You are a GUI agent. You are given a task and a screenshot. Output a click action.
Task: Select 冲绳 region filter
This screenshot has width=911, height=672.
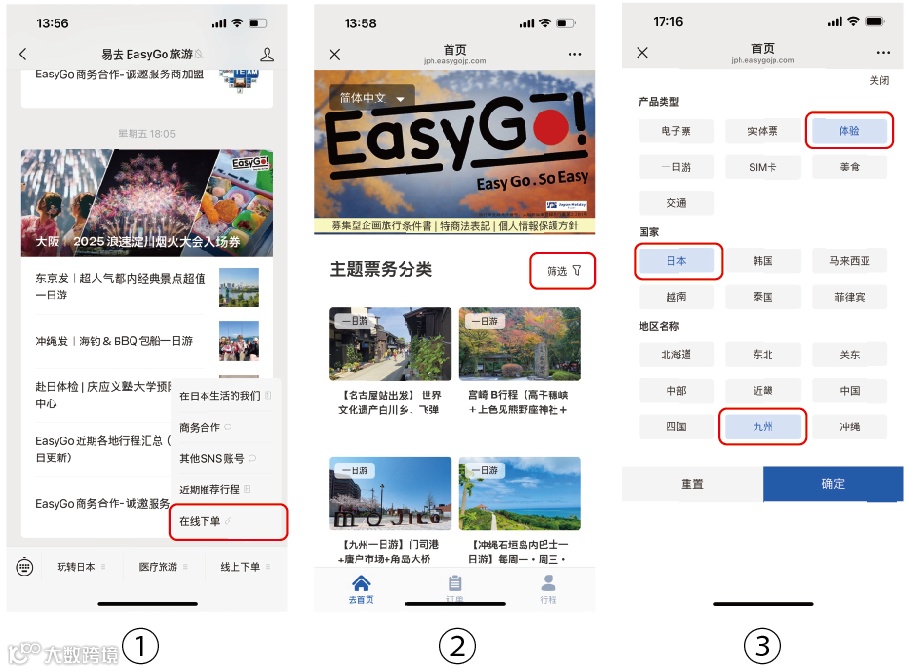click(x=849, y=427)
